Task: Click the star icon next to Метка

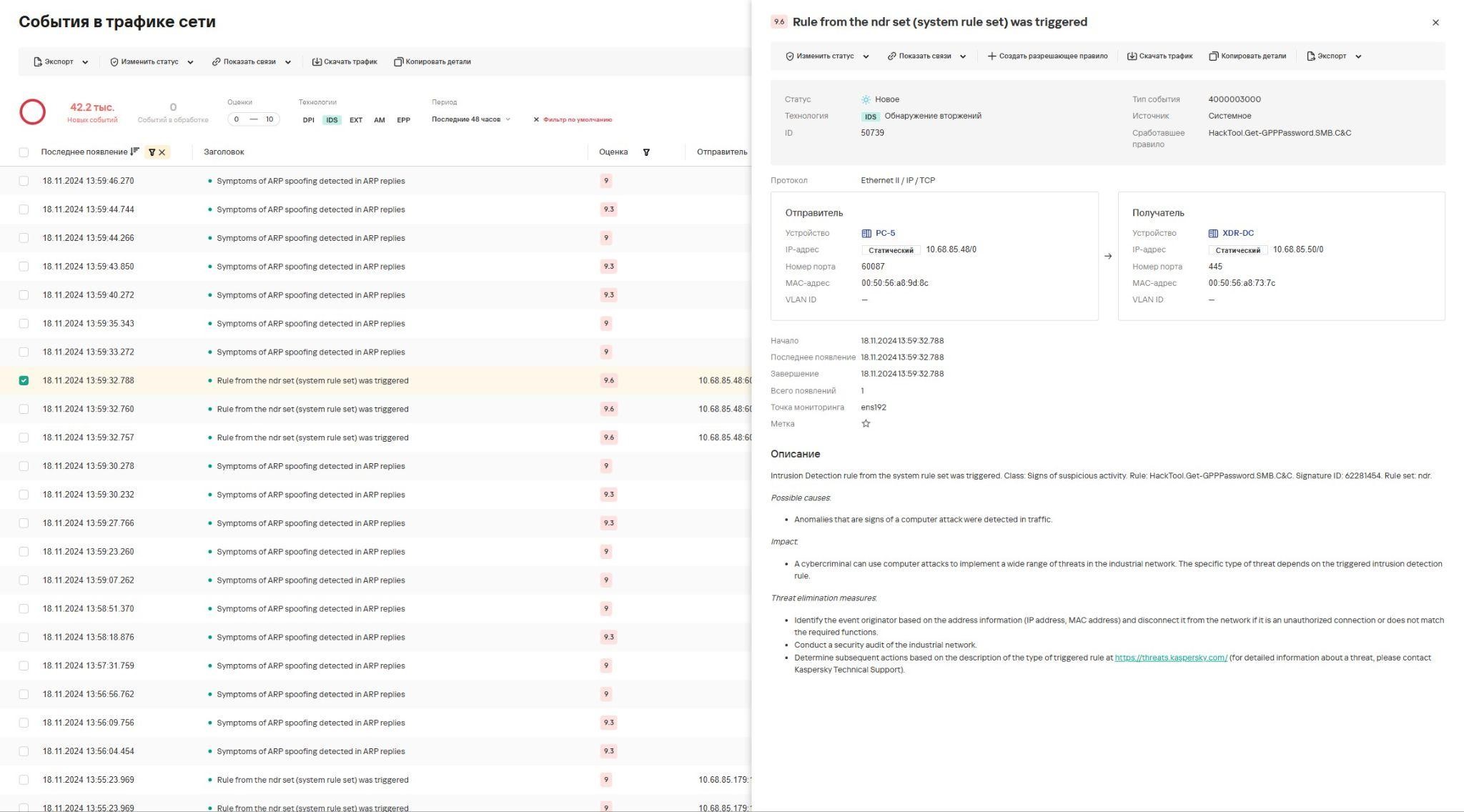Action: [866, 424]
